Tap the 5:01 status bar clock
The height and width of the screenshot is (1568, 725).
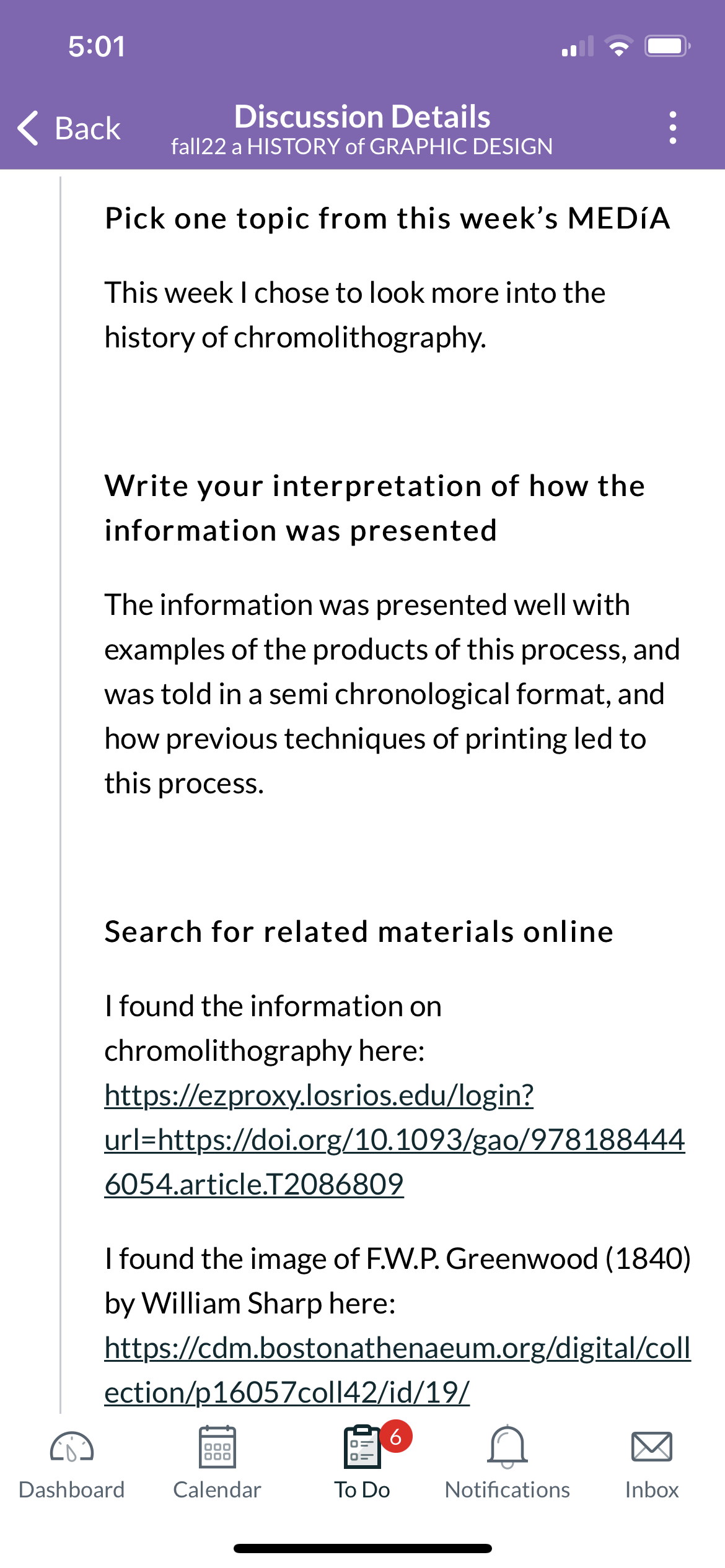pos(97,46)
